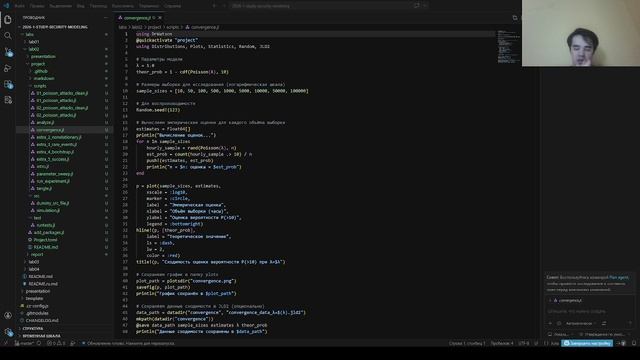This screenshot has height=360, width=640.
Task: Click the split editor icon
Action: coord(515,18)
